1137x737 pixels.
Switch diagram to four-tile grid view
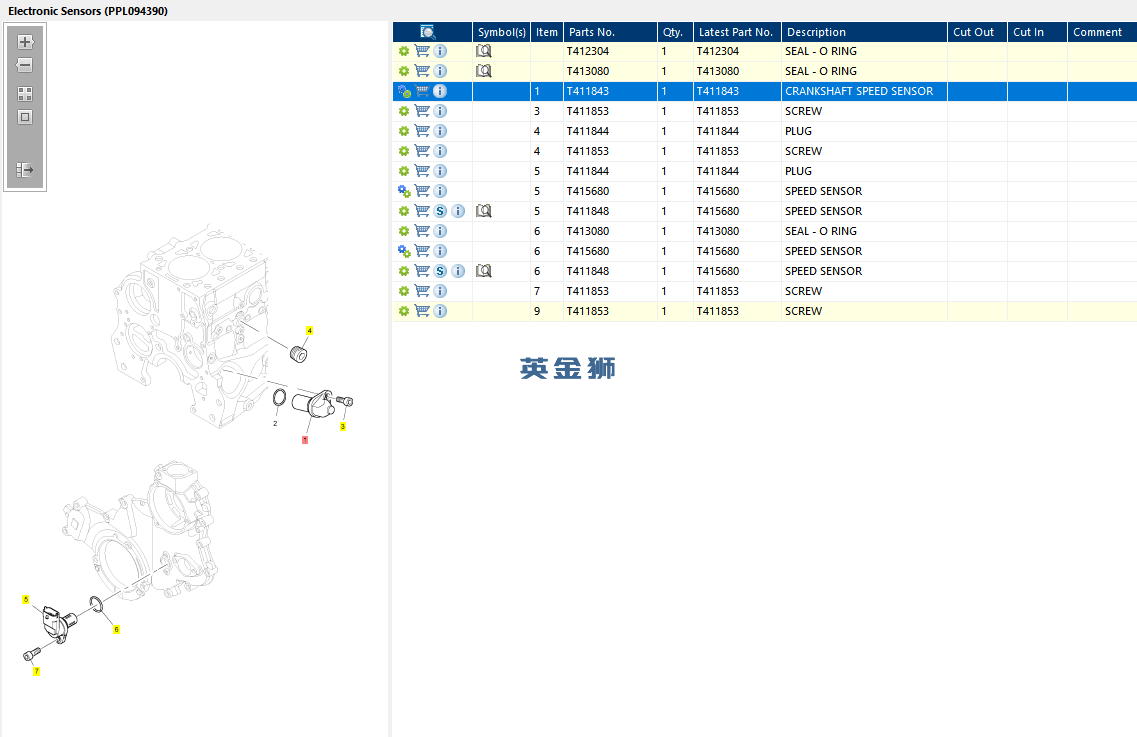pyautogui.click(x=25, y=94)
